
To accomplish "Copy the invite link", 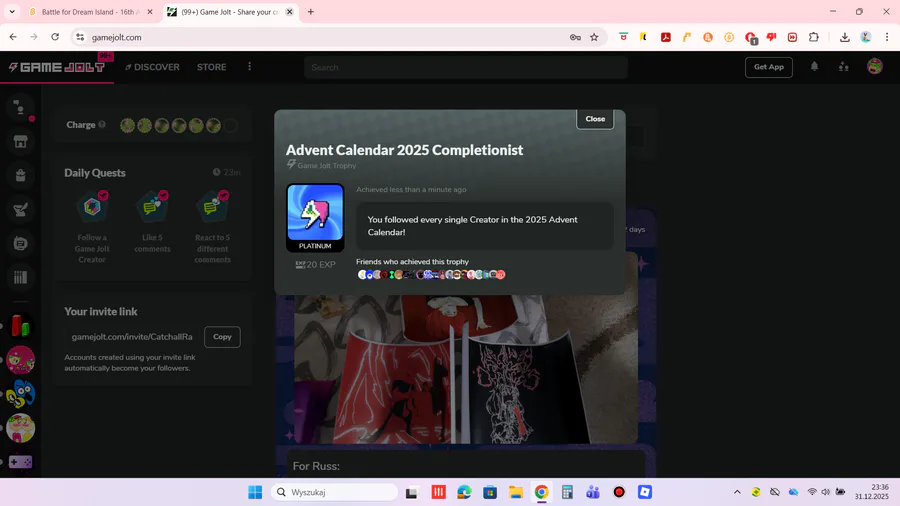I will (x=222, y=337).
